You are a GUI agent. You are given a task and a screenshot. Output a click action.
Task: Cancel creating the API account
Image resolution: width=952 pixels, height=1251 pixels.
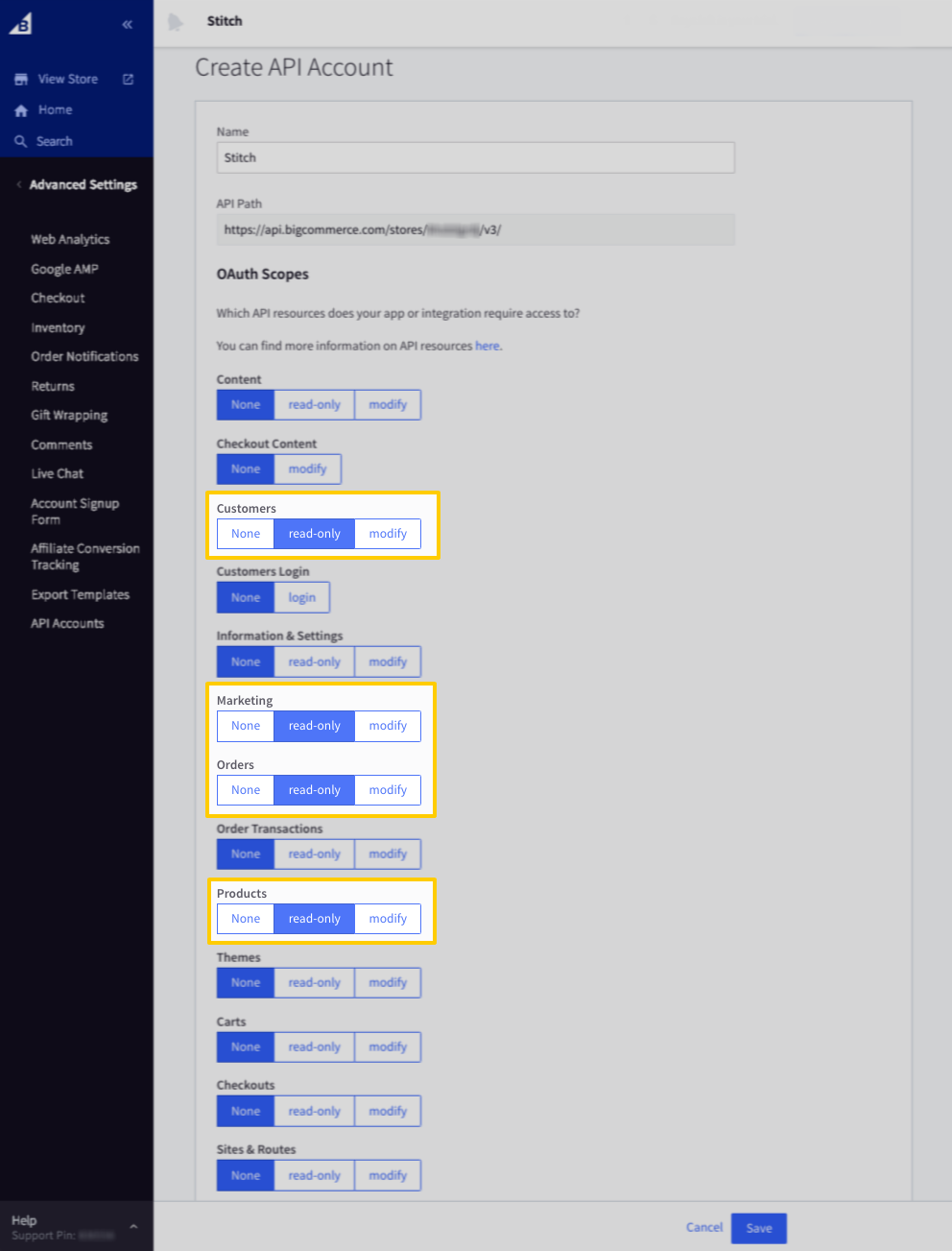[703, 1227]
